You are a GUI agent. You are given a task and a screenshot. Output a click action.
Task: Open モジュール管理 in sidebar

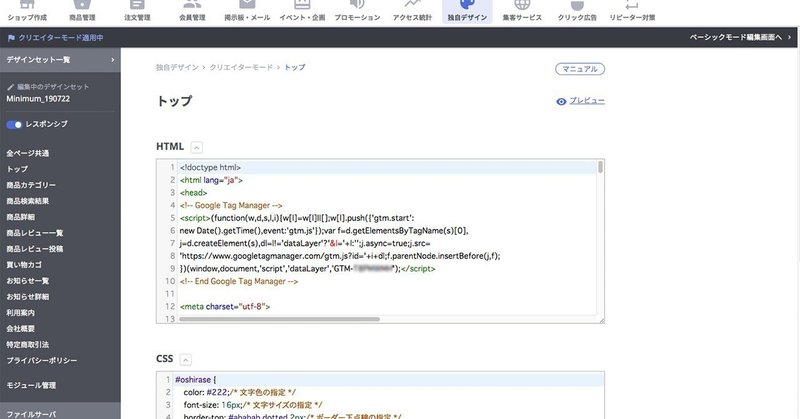click(x=31, y=385)
